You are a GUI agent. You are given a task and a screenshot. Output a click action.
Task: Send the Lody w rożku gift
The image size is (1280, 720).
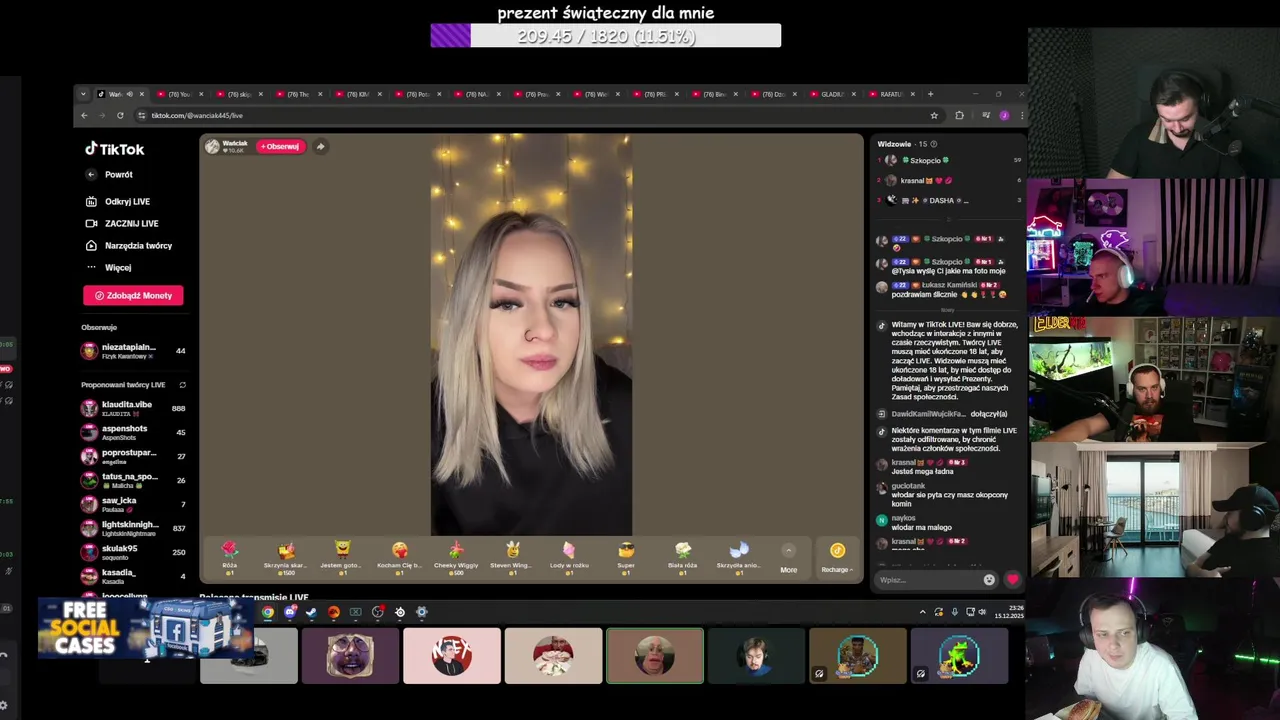tap(569, 557)
